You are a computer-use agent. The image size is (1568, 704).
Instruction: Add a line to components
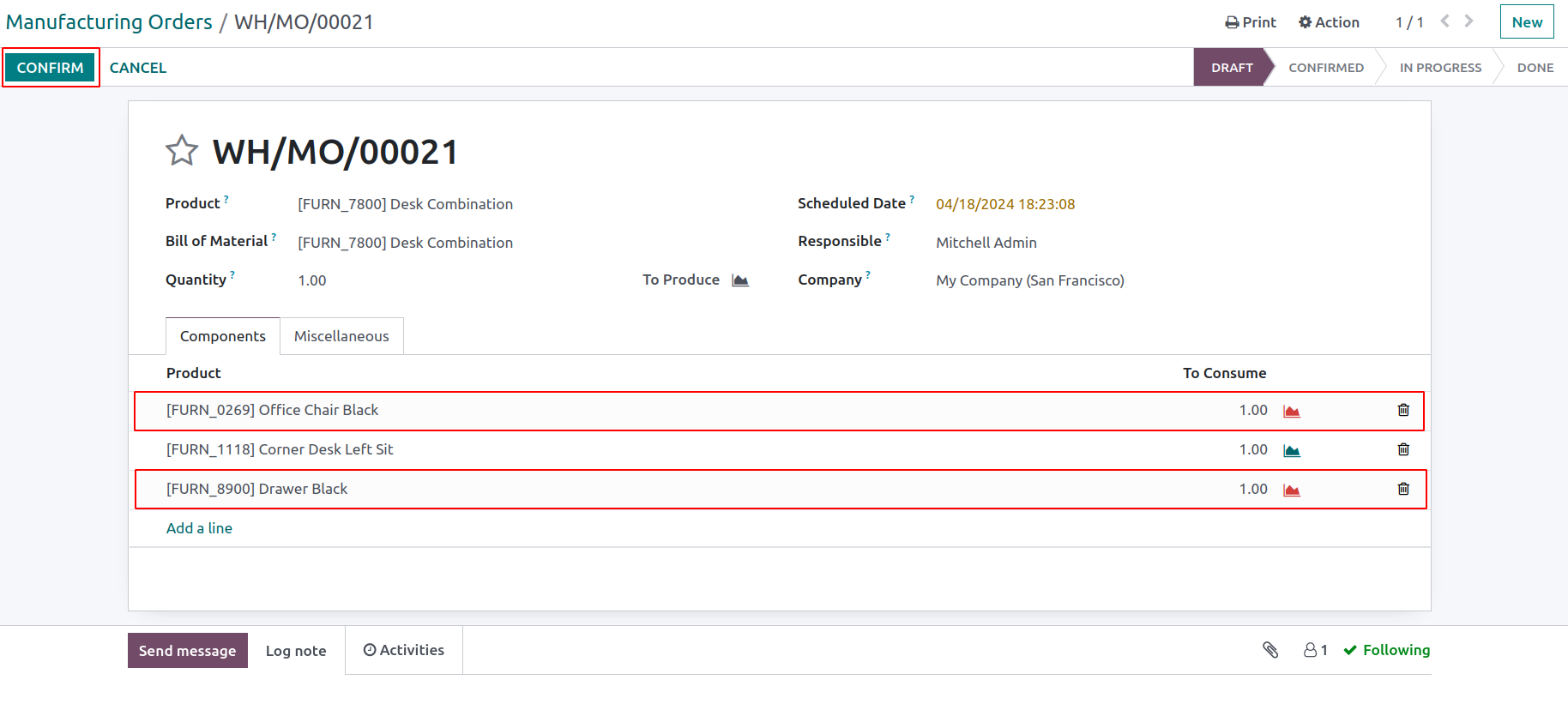point(199,528)
